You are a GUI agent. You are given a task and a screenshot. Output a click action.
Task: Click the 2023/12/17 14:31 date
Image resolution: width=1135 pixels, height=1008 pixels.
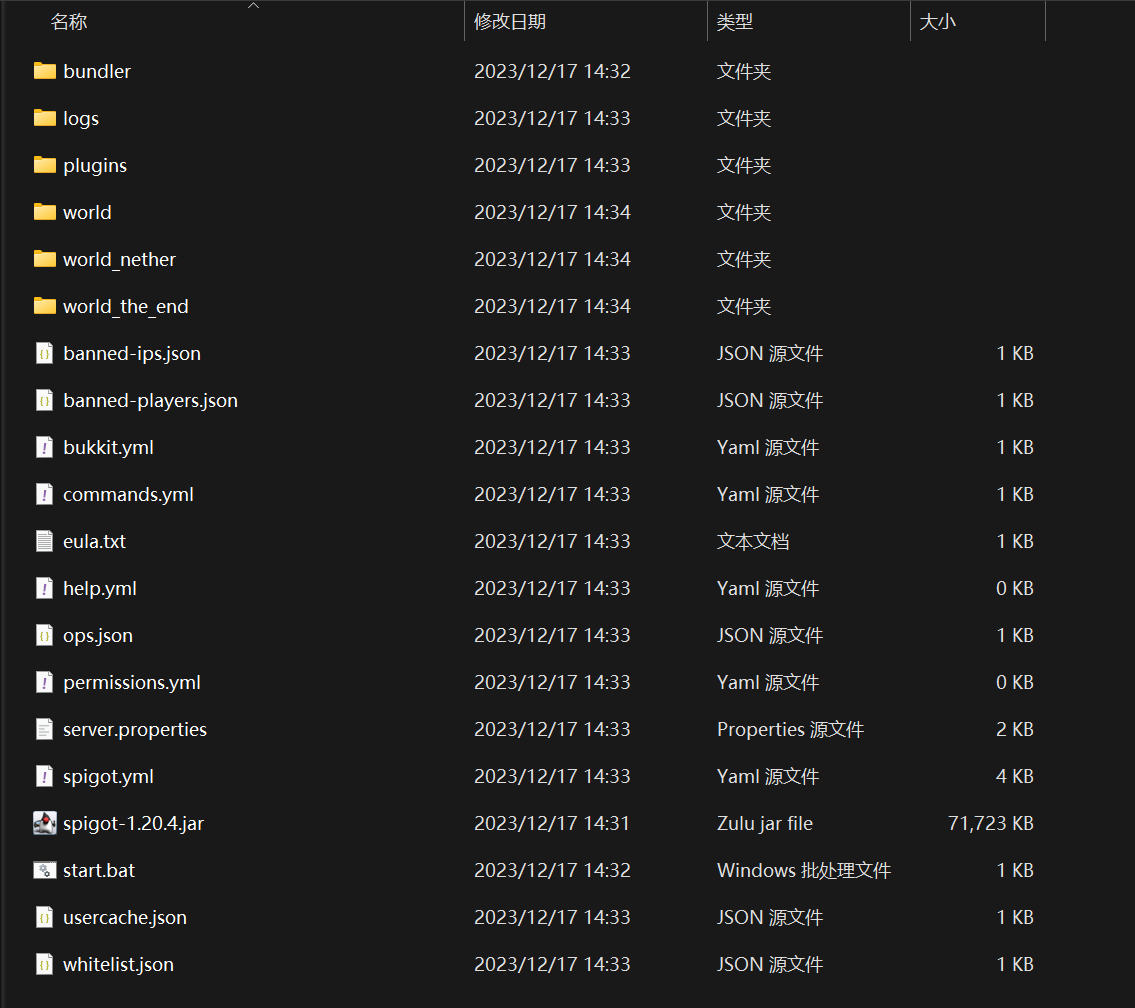[x=552, y=823]
